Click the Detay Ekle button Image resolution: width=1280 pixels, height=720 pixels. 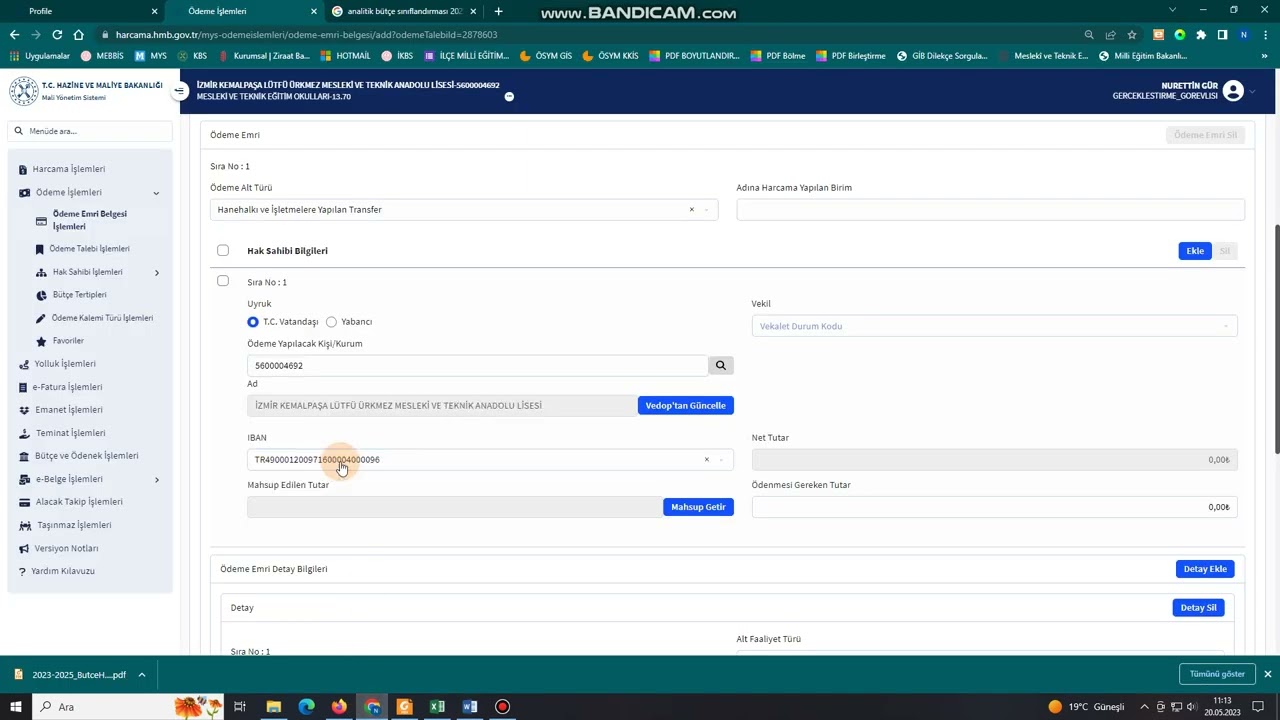click(1205, 569)
